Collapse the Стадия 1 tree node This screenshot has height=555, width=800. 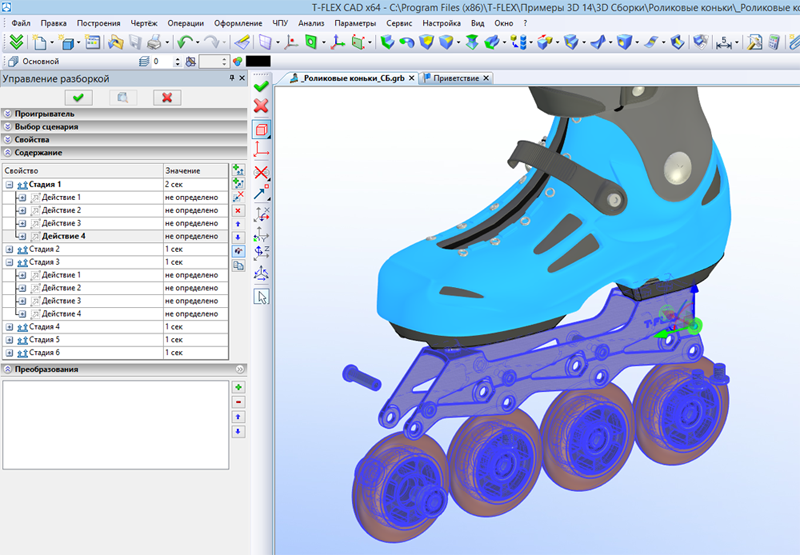click(9, 185)
